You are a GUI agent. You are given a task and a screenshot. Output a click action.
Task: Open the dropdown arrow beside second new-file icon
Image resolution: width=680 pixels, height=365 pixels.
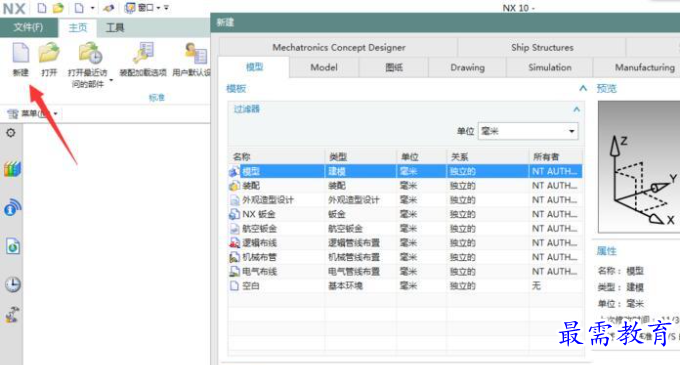[x=92, y=8]
